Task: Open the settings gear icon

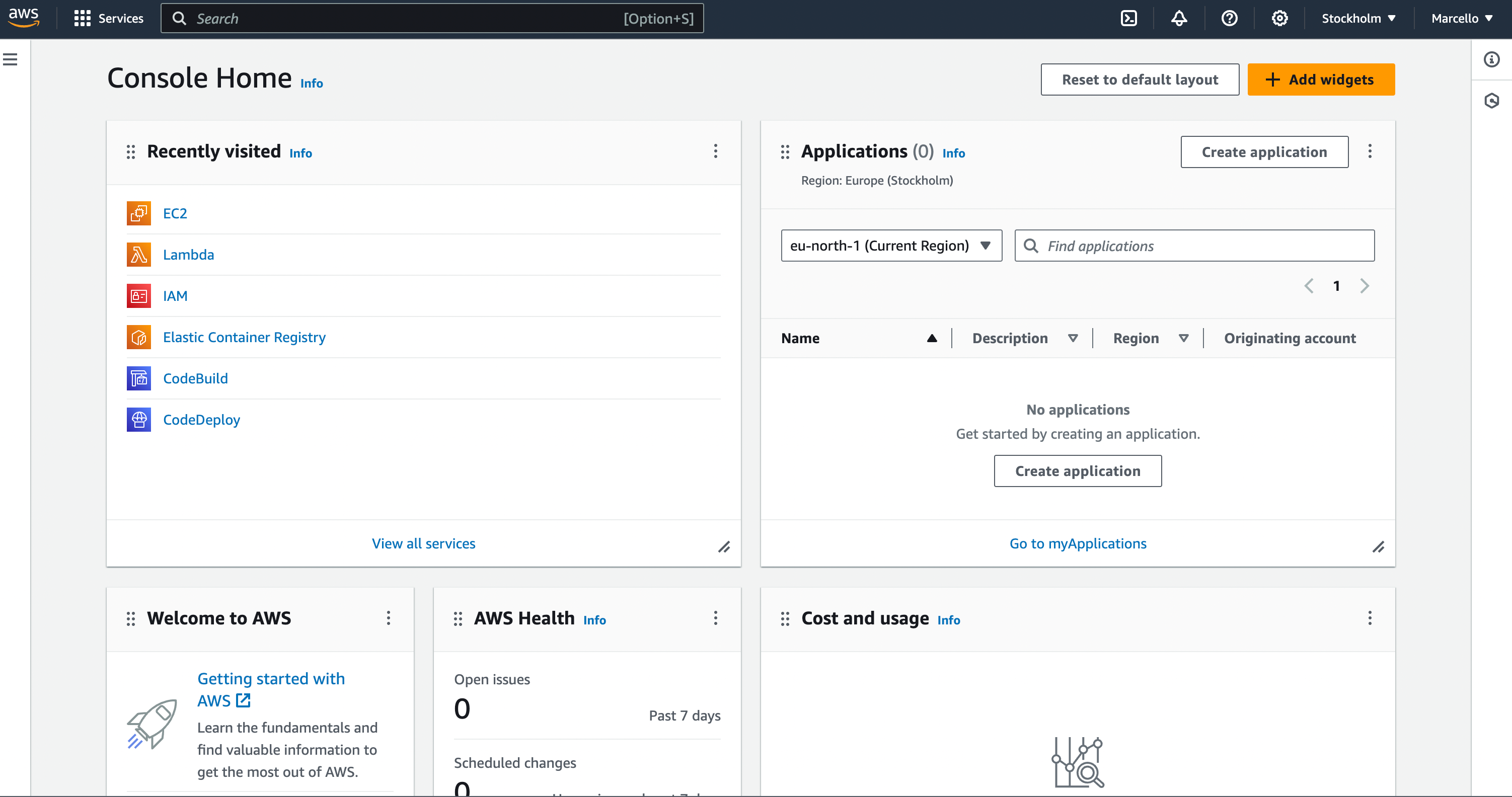Action: pos(1279,18)
